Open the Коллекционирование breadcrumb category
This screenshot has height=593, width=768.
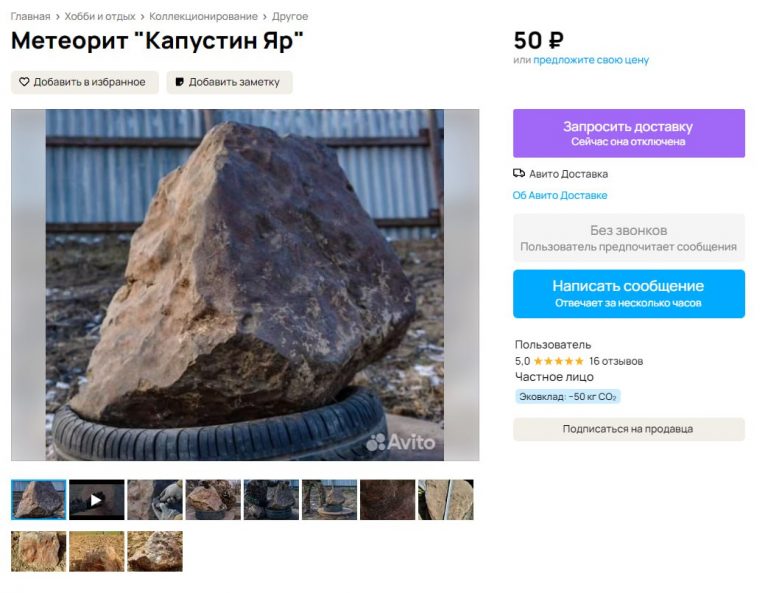[x=203, y=17]
